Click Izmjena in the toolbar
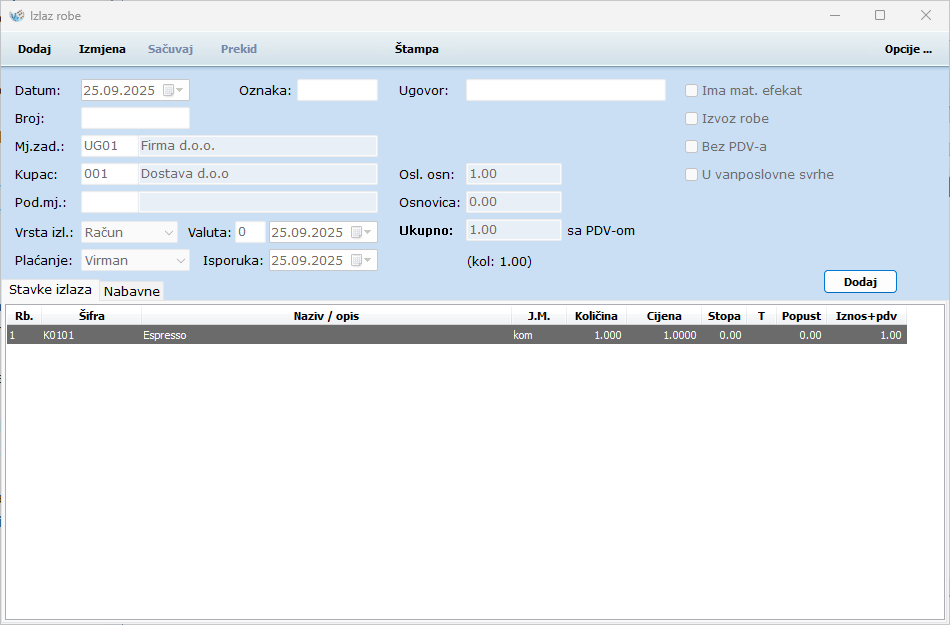This screenshot has height=625, width=950. (102, 49)
